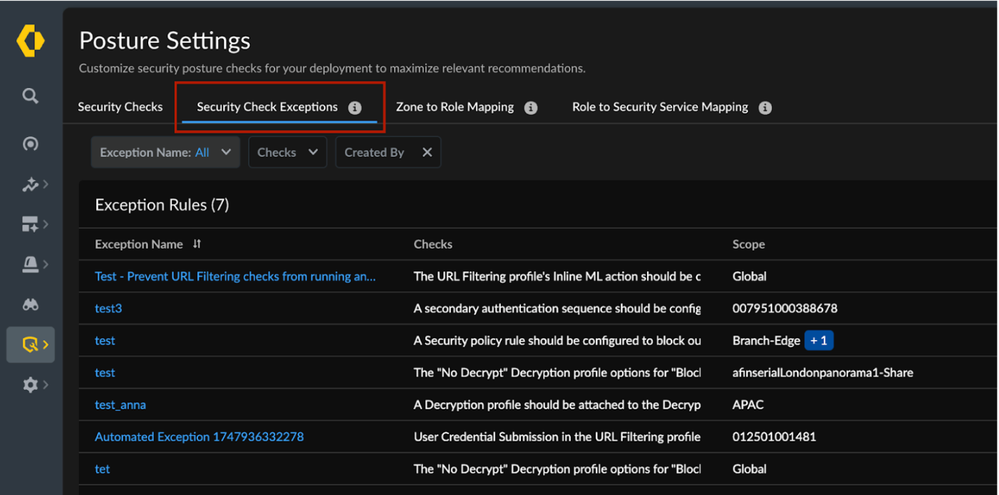The image size is (999, 495).
Task: Click the circular target icon in the sidebar
Action: point(30,144)
